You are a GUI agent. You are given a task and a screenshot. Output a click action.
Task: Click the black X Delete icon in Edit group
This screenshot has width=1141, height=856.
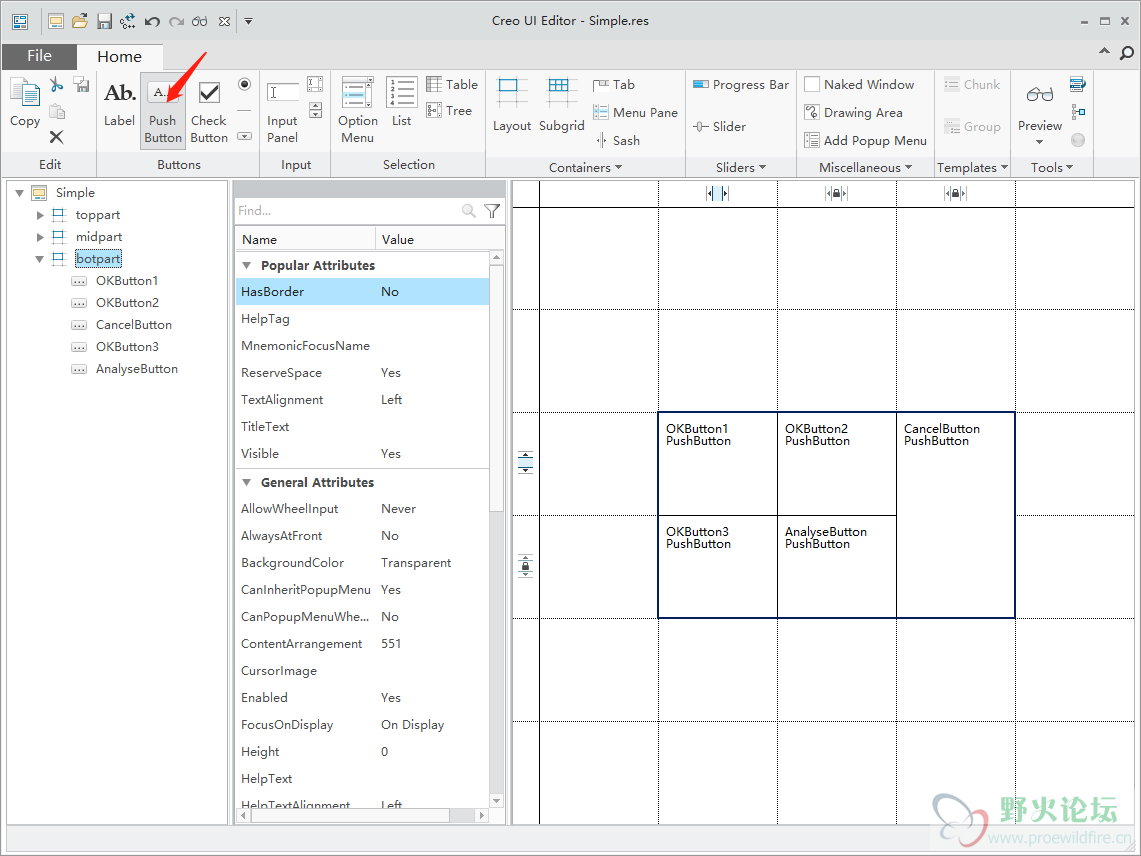pos(57,137)
